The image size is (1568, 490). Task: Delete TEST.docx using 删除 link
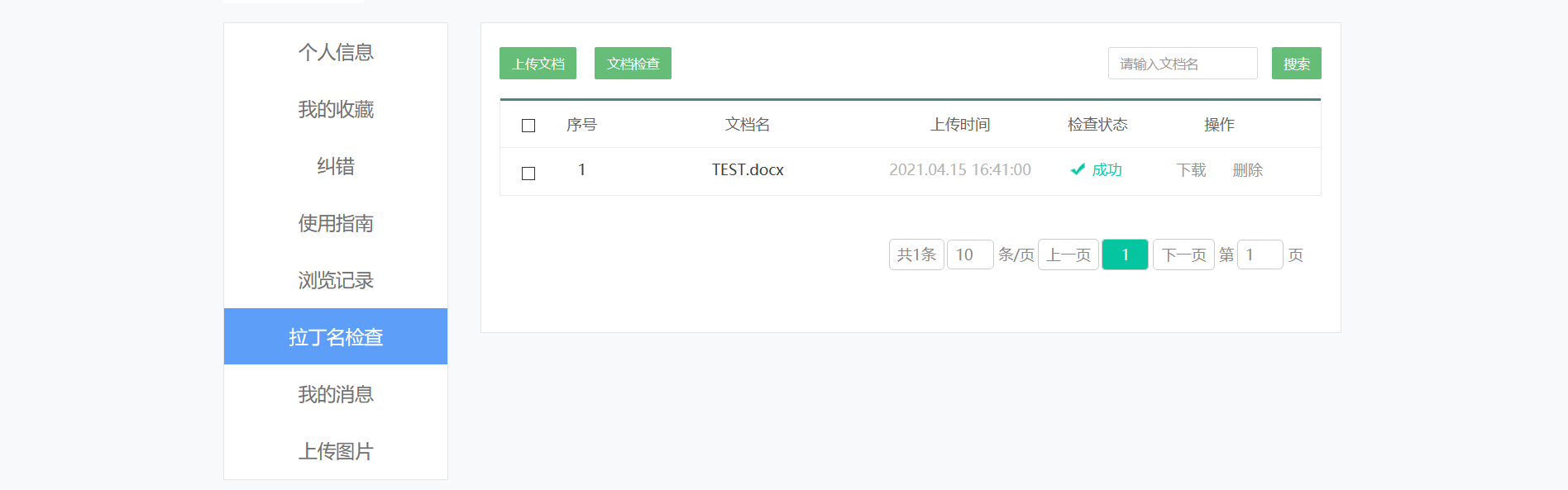tap(1247, 170)
